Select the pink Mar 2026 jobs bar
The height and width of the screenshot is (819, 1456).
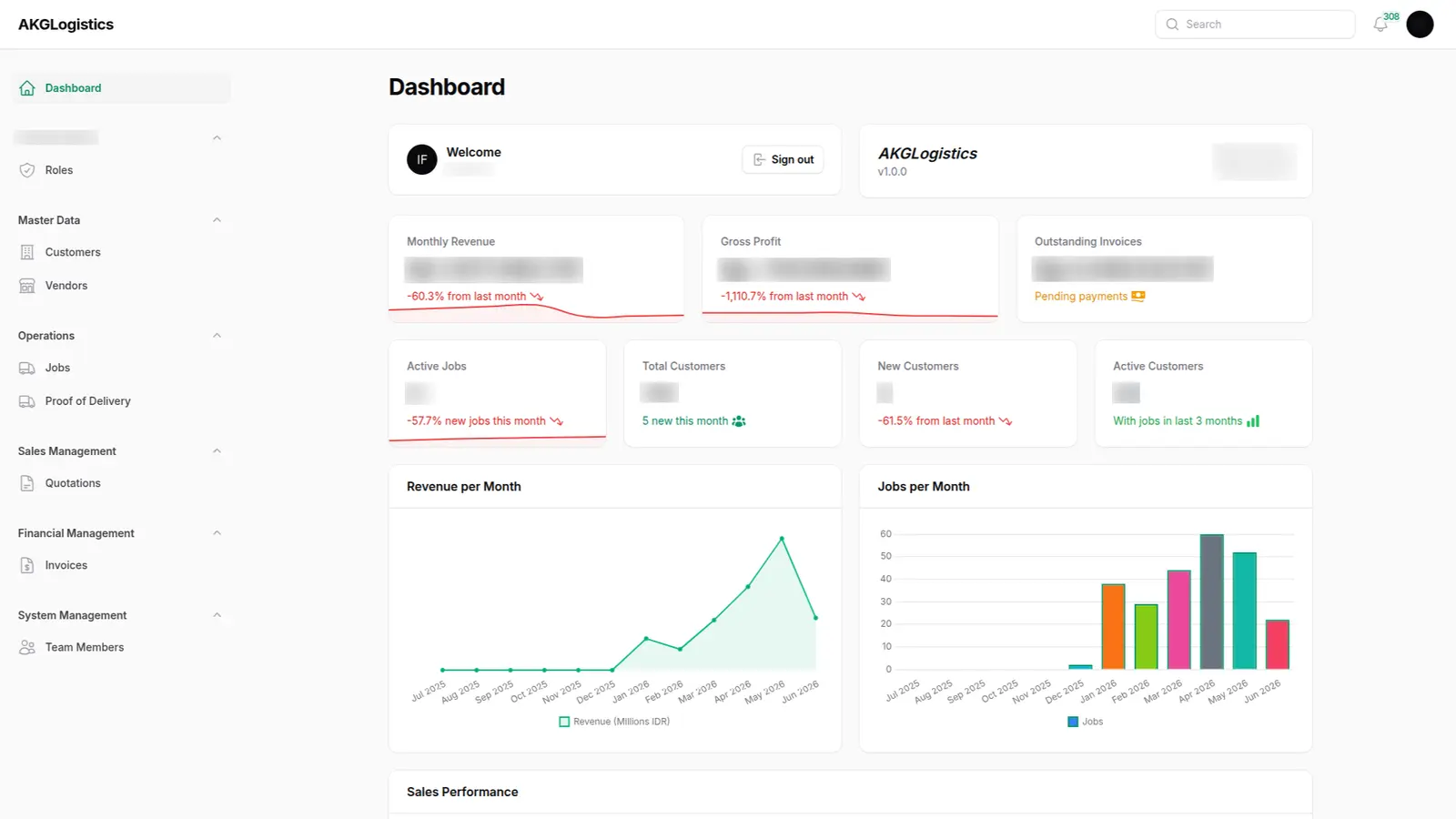(x=1178, y=620)
